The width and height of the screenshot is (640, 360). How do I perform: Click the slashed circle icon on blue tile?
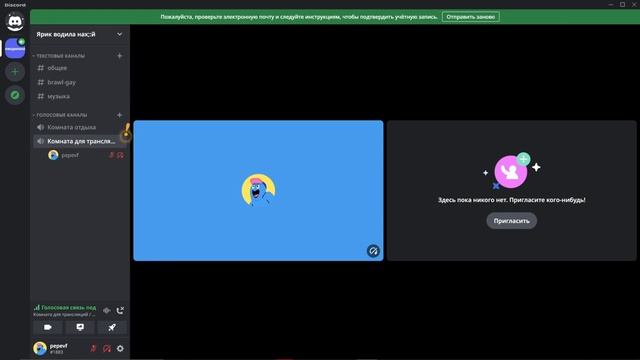373,251
